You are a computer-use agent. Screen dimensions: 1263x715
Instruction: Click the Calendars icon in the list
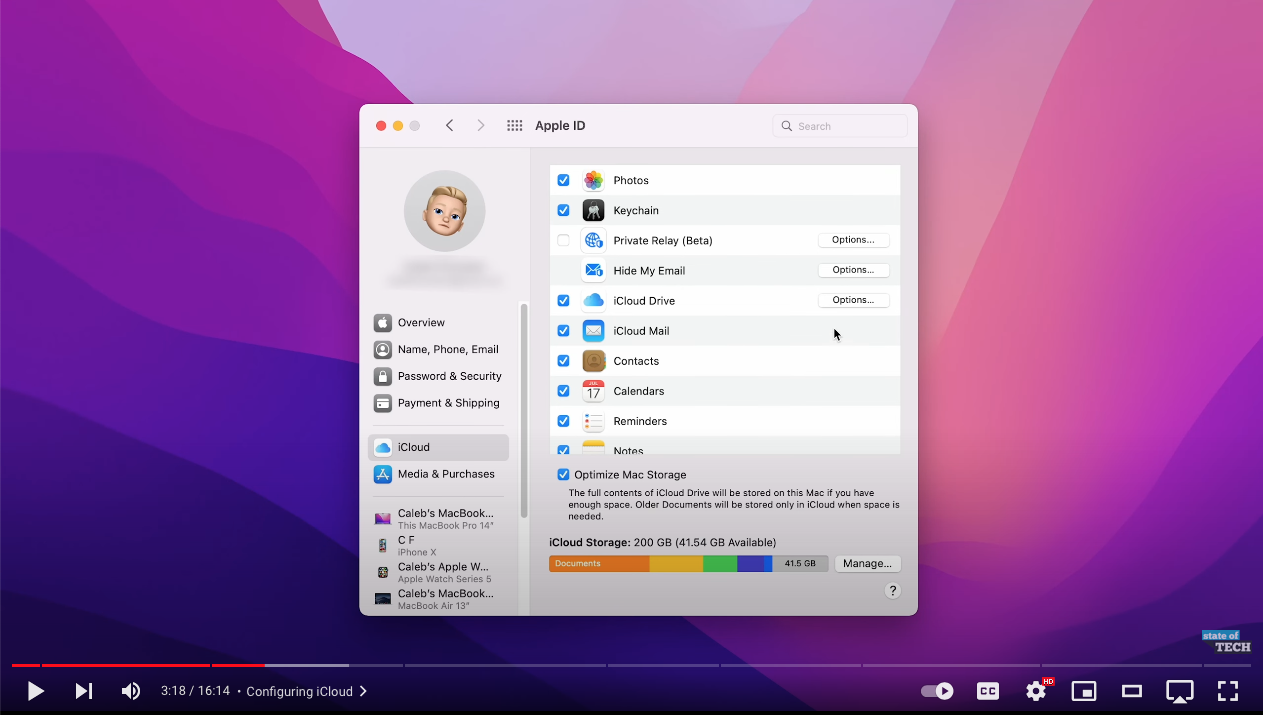pyautogui.click(x=594, y=390)
